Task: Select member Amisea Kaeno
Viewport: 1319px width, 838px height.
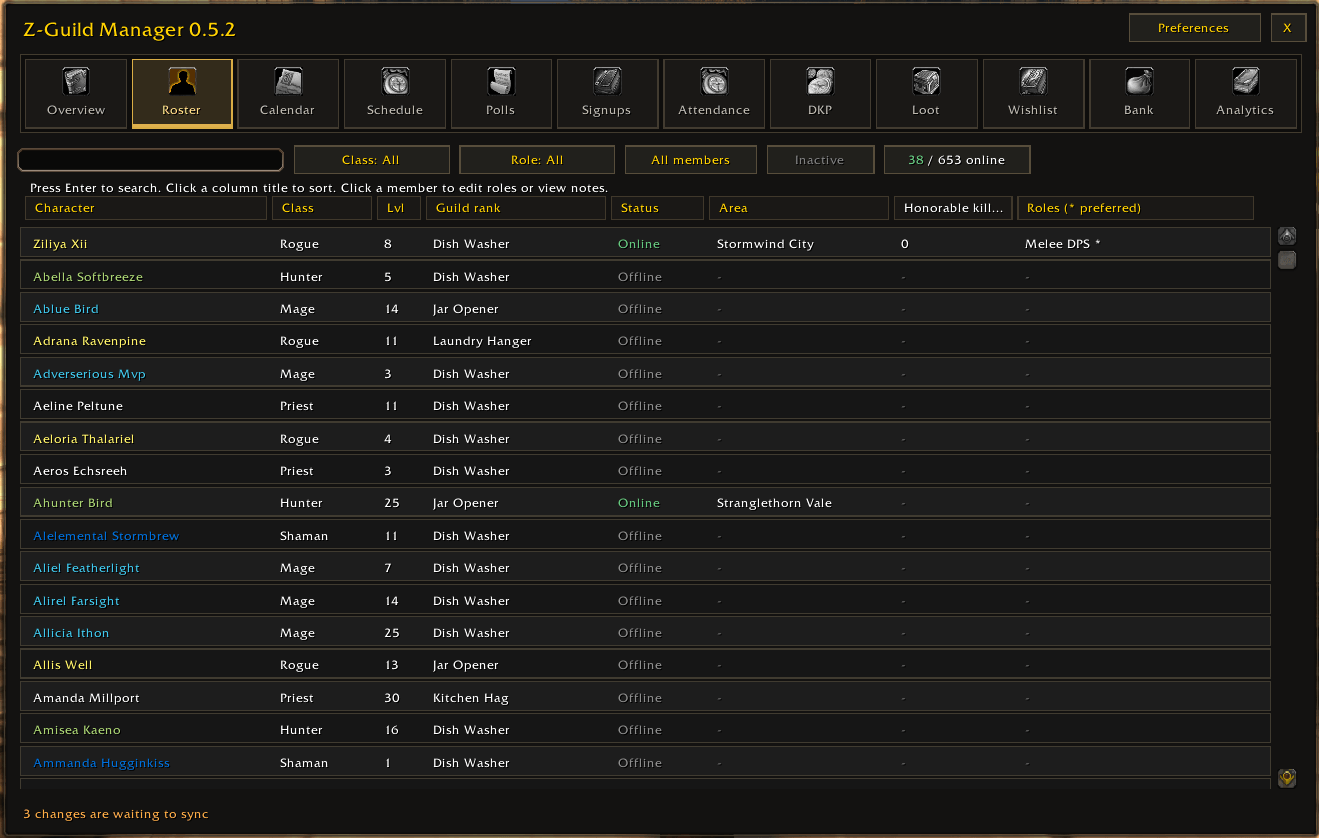Action: (x=645, y=730)
